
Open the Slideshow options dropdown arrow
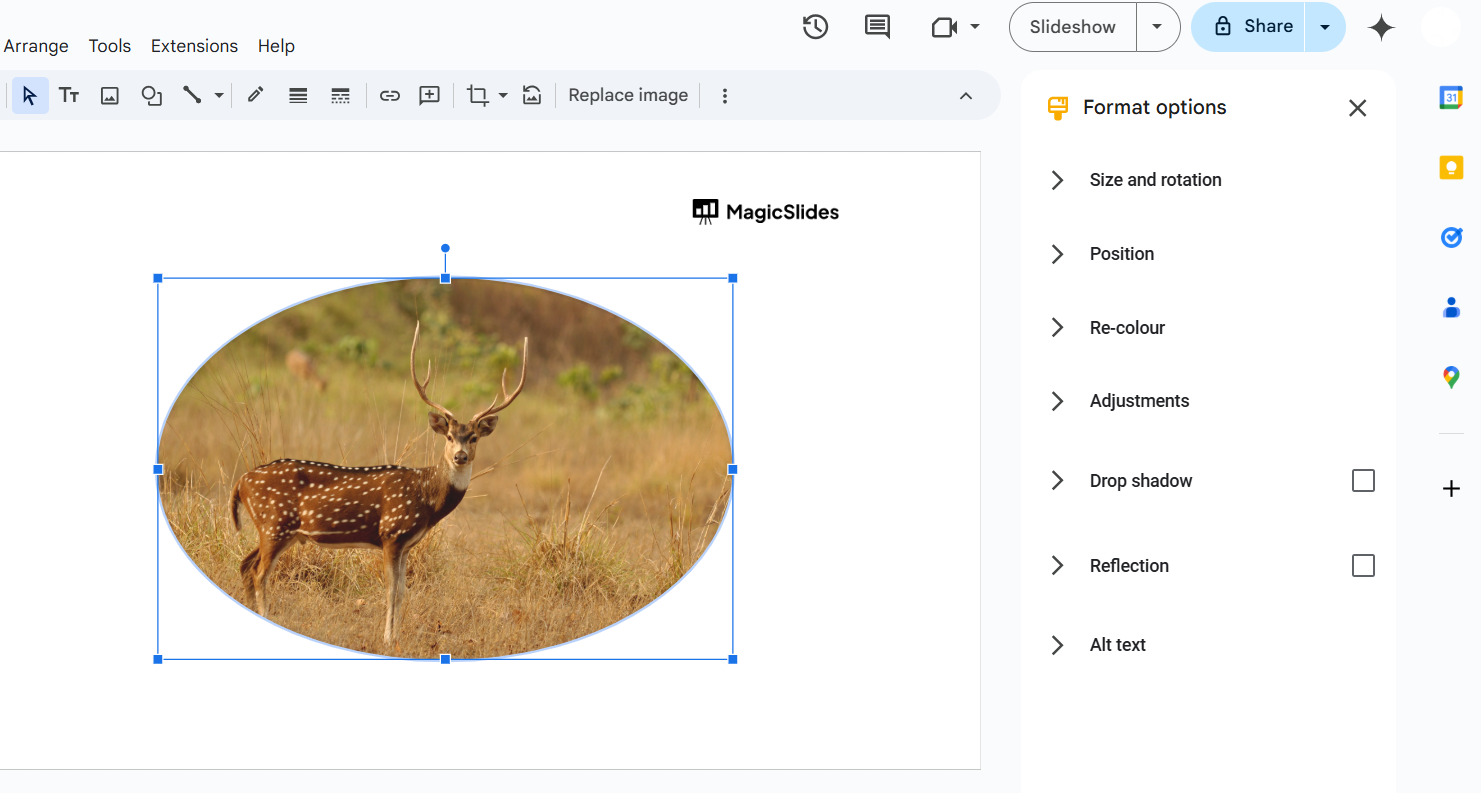click(x=1157, y=27)
